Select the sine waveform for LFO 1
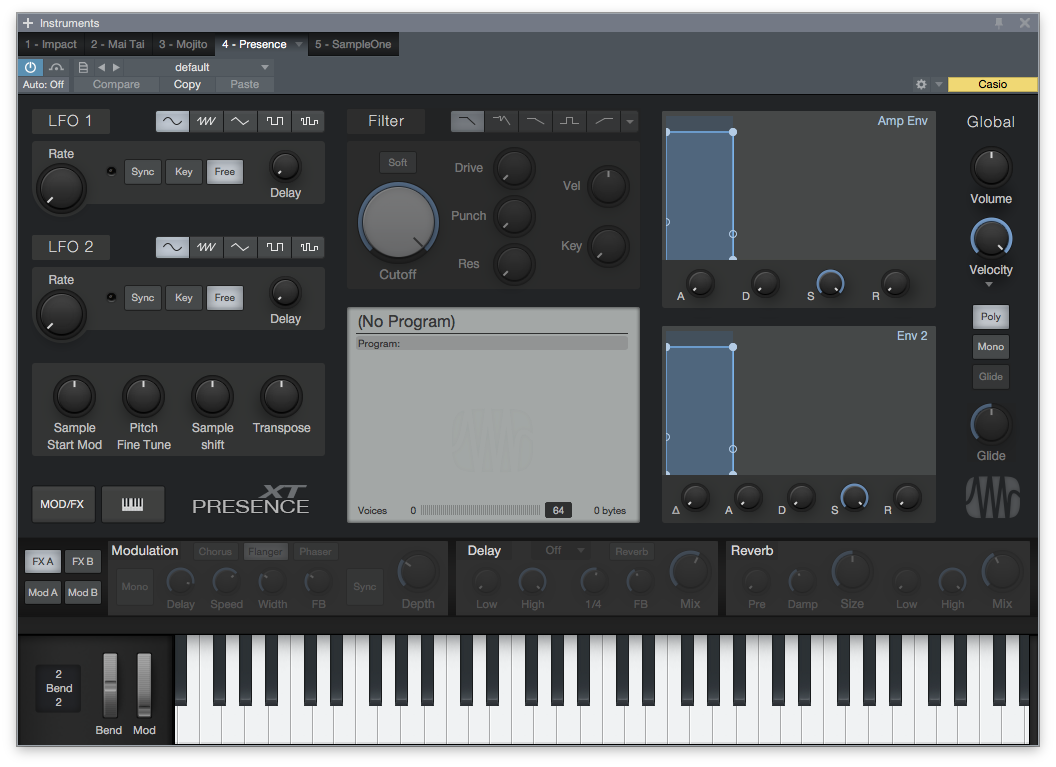The width and height of the screenshot is (1056, 767). click(172, 121)
